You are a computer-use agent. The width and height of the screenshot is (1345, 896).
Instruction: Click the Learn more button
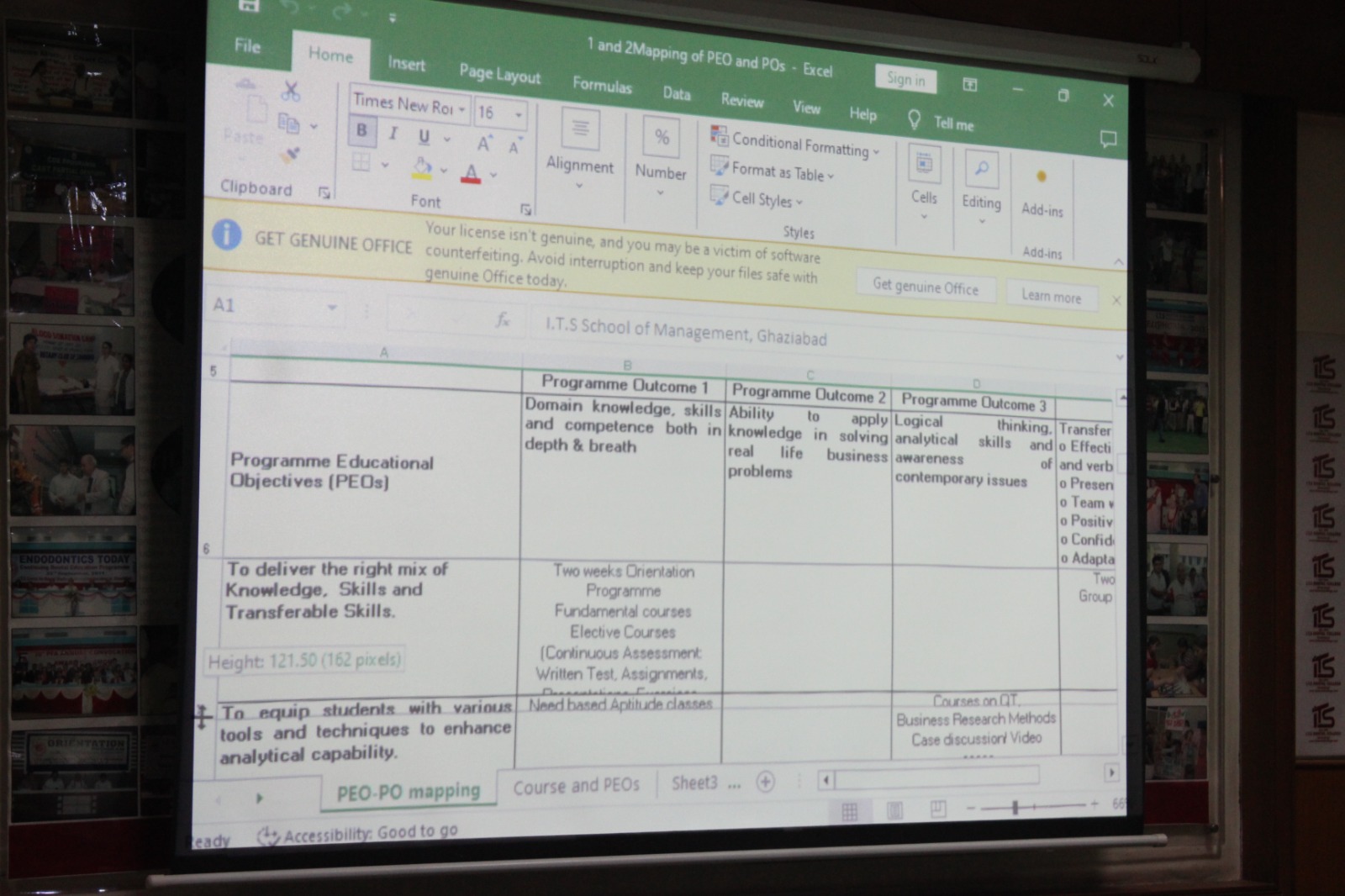(x=1051, y=296)
